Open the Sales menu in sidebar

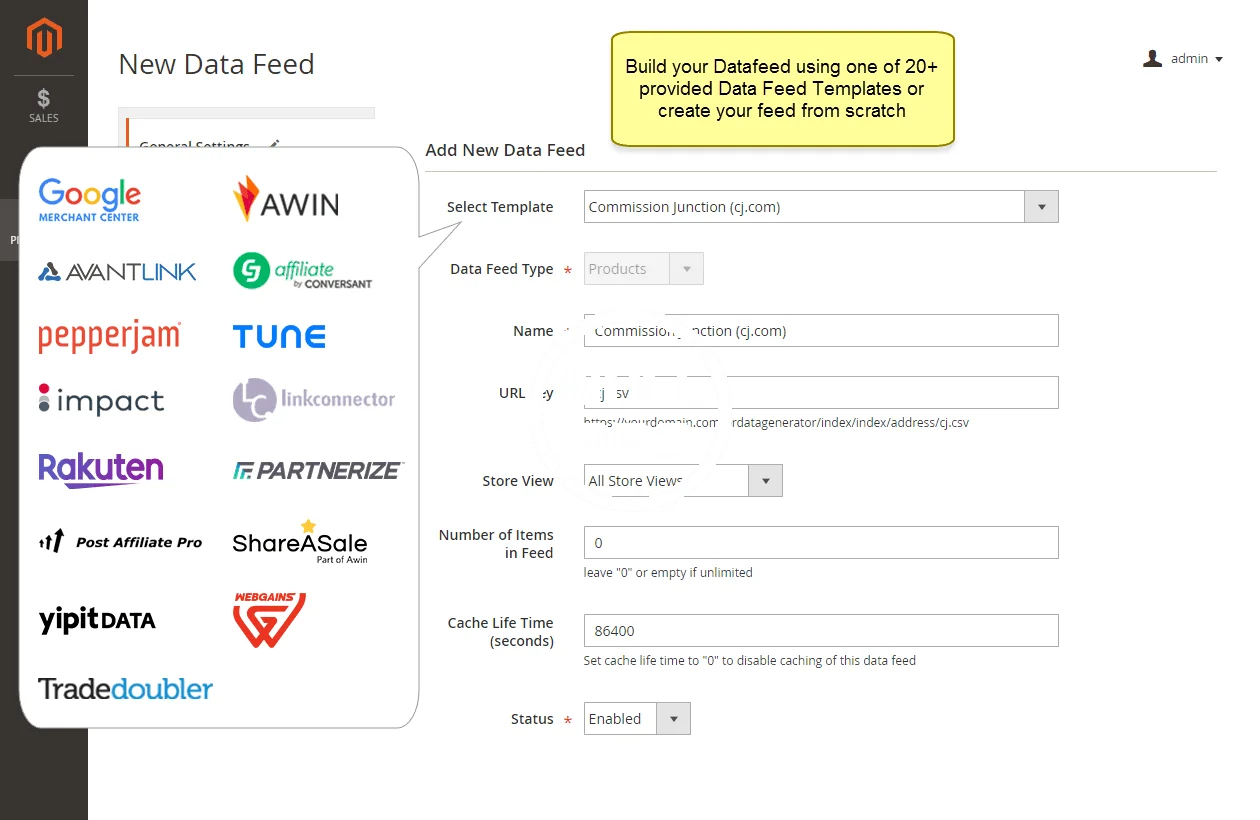[44, 106]
